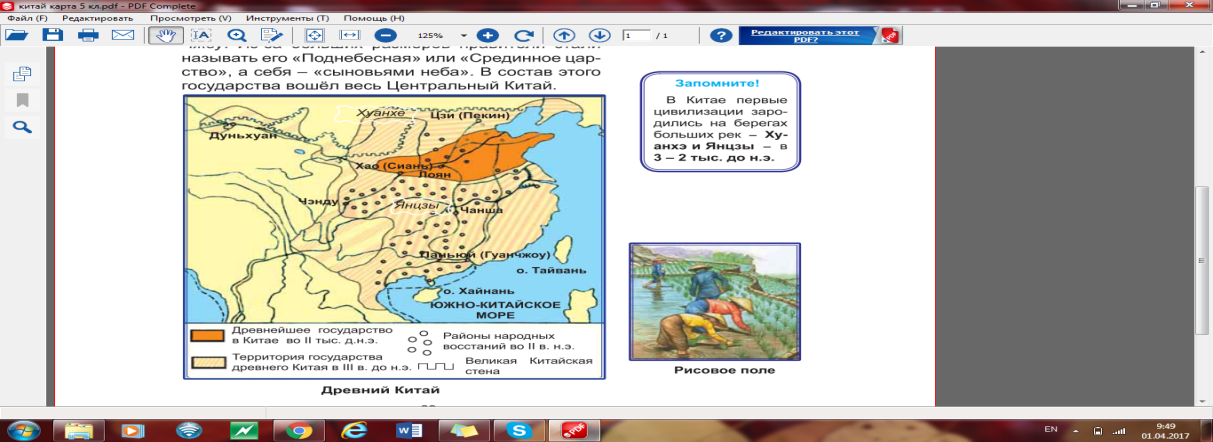Print the document using the printer icon
This screenshot has height=442, width=1213.
click(x=88, y=35)
